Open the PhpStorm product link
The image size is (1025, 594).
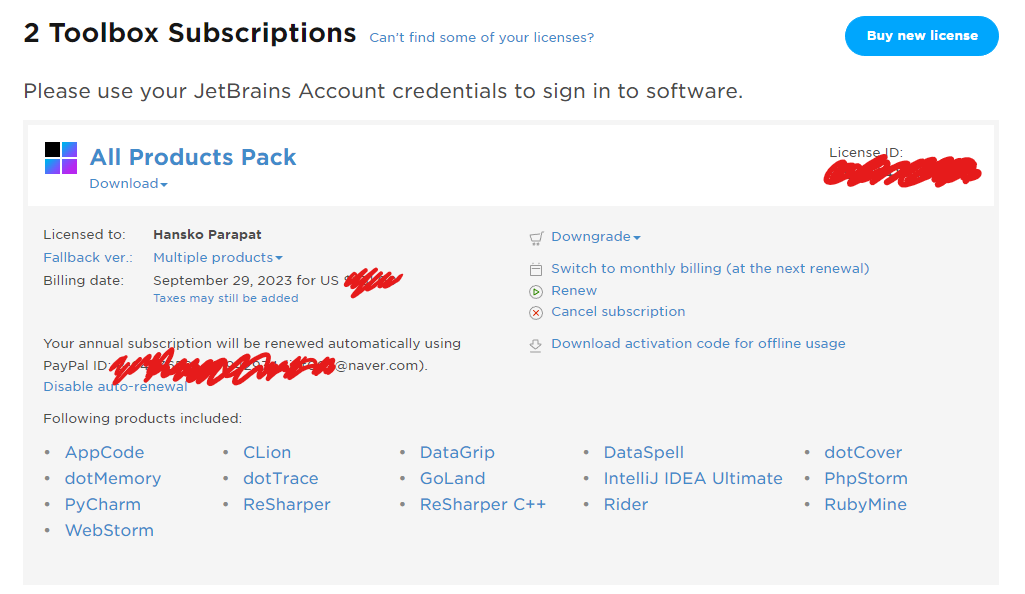[865, 478]
